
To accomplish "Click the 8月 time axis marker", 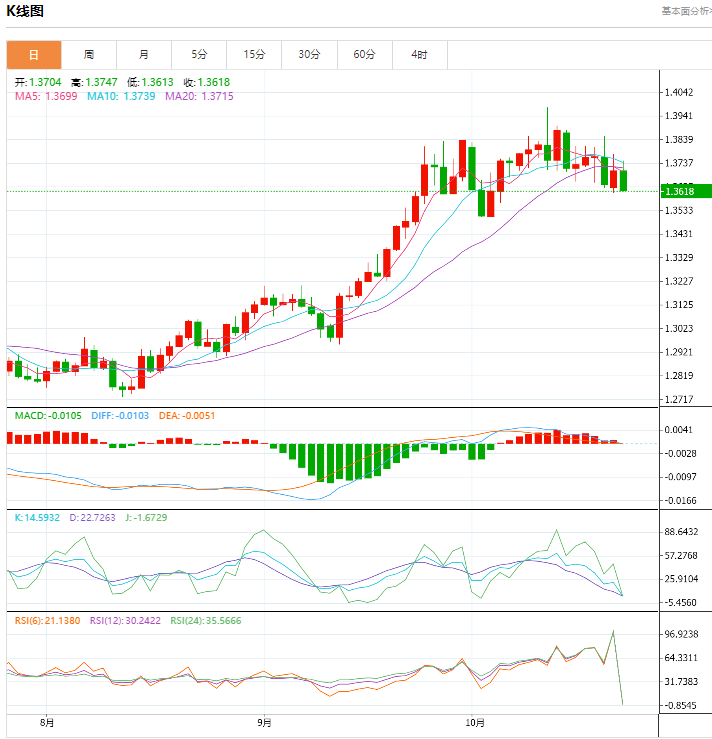I will point(47,723).
